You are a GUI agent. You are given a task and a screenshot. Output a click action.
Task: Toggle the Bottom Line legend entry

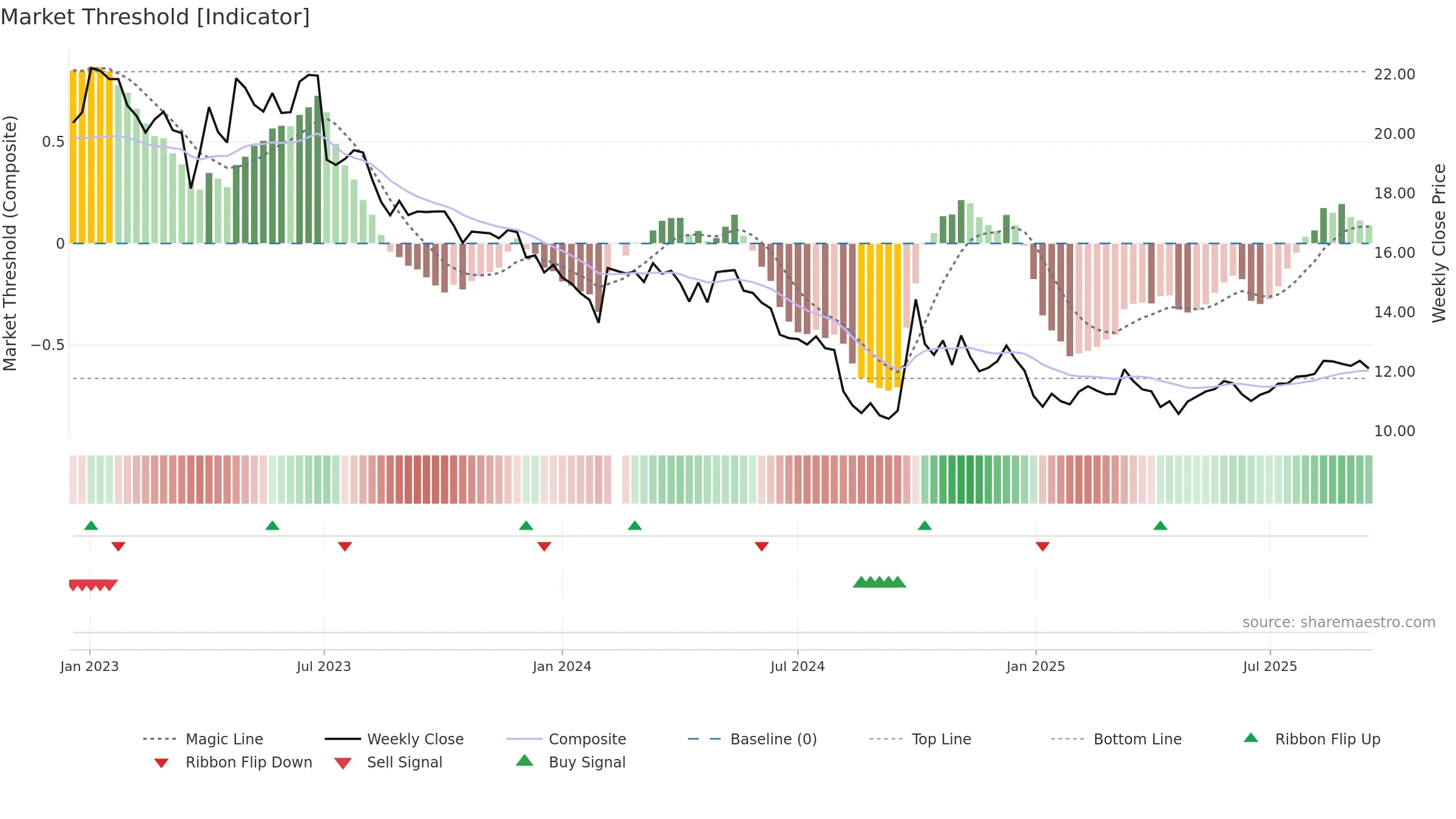1116,739
